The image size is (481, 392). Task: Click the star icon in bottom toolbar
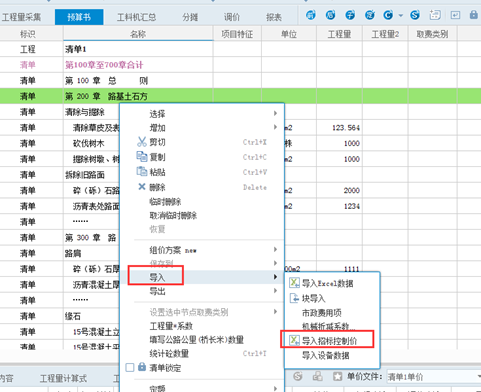click(x=337, y=377)
